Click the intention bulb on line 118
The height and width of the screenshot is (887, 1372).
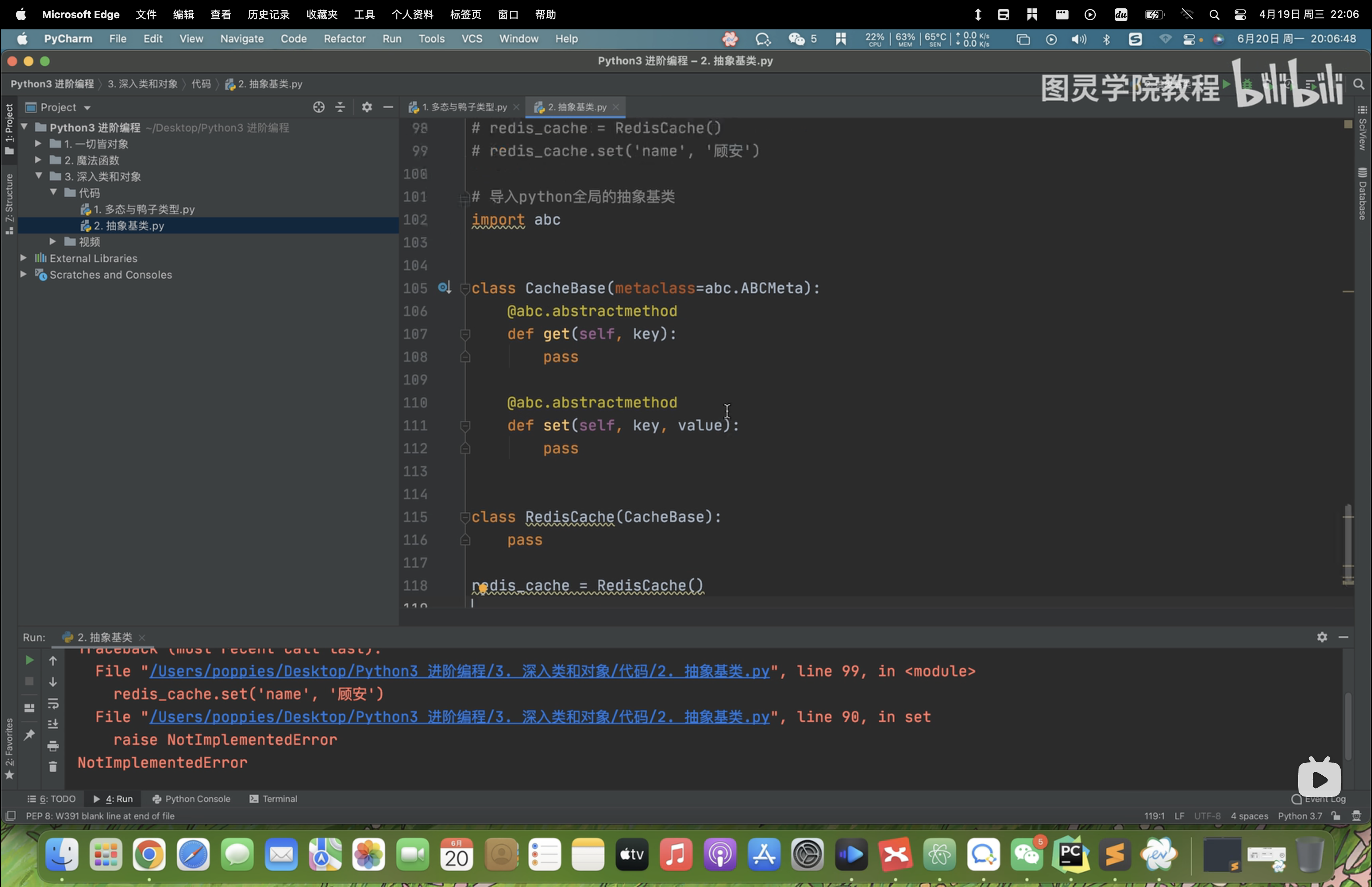coord(482,588)
